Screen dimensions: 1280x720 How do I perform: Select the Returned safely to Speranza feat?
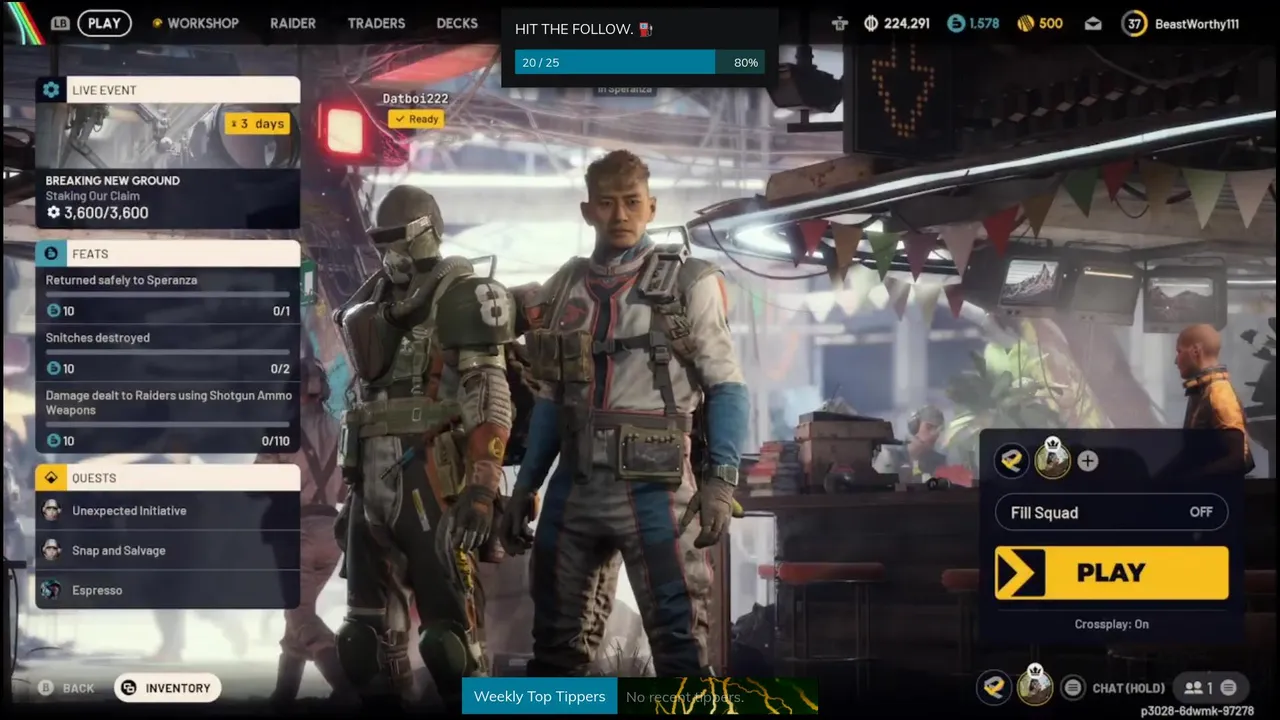click(x=168, y=295)
